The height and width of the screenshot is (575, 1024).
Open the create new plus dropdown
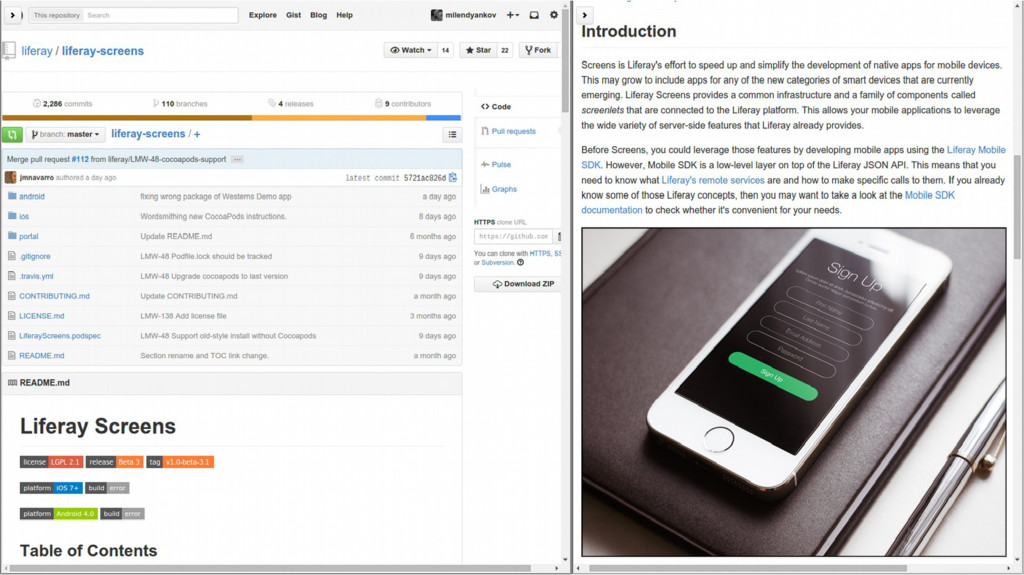coord(513,15)
